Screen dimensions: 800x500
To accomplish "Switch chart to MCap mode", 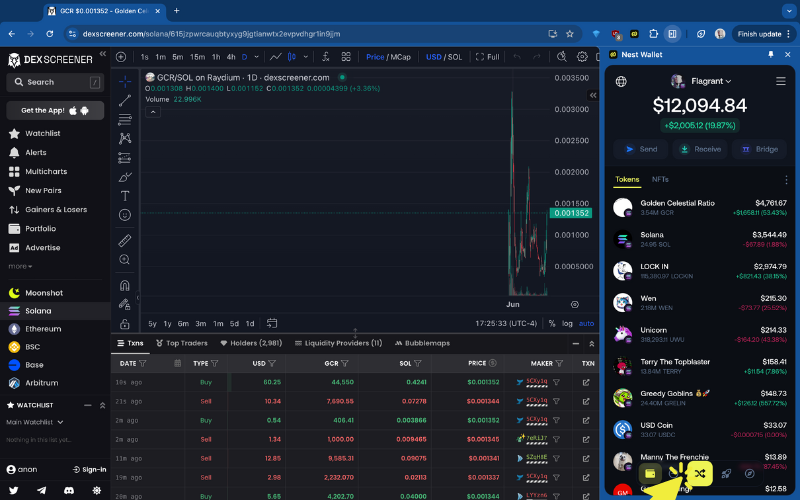I will (401, 57).
